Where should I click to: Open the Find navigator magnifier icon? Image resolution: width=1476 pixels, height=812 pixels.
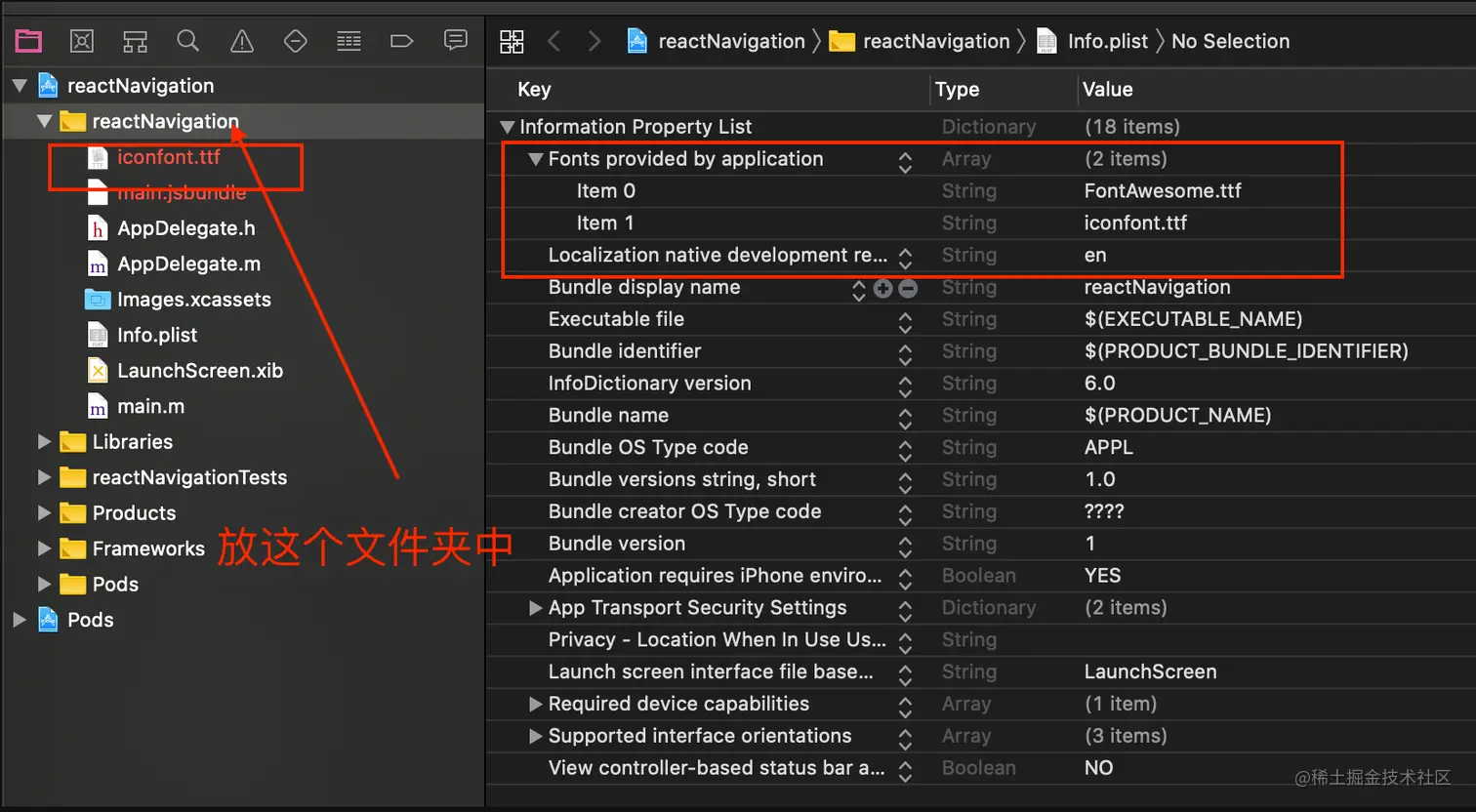click(x=188, y=41)
